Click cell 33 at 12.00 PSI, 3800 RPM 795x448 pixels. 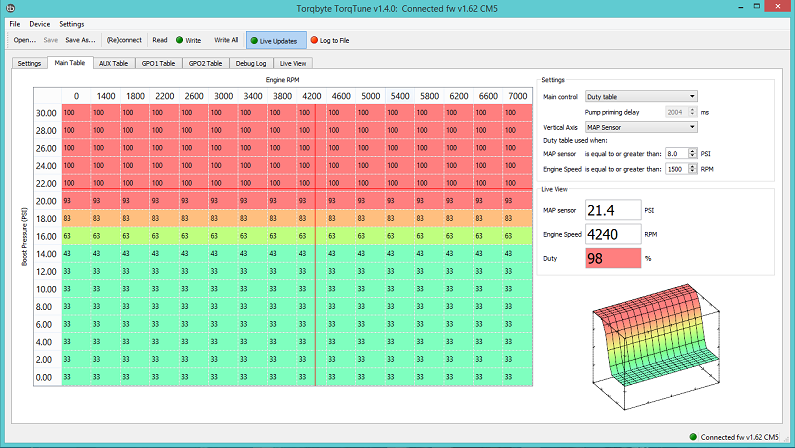click(282, 272)
